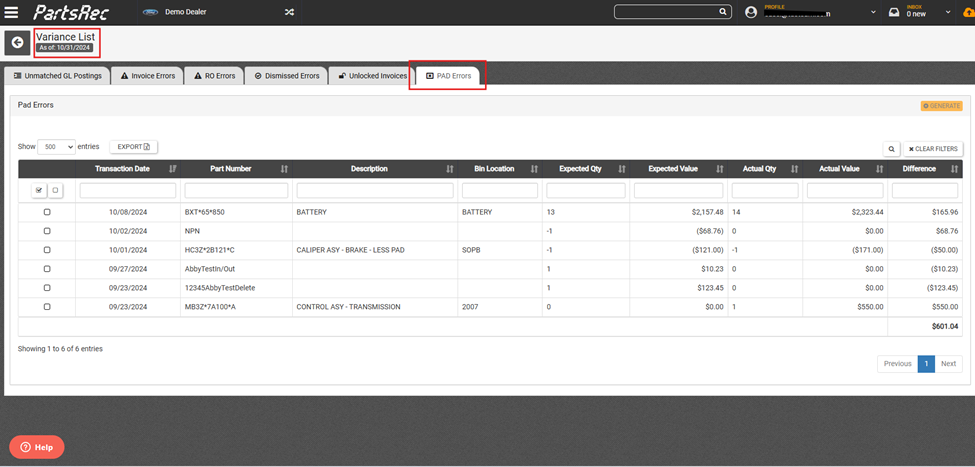Sort by Actual Value column arrows
This screenshot has width=975, height=467.
pyautogui.click(x=880, y=169)
